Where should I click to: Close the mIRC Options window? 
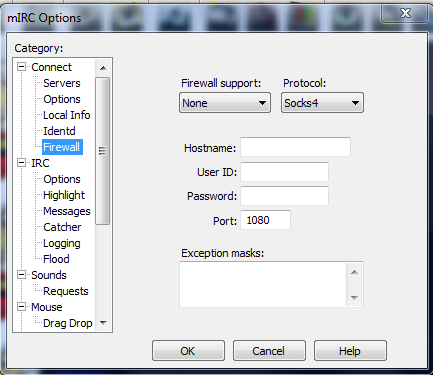click(x=405, y=13)
